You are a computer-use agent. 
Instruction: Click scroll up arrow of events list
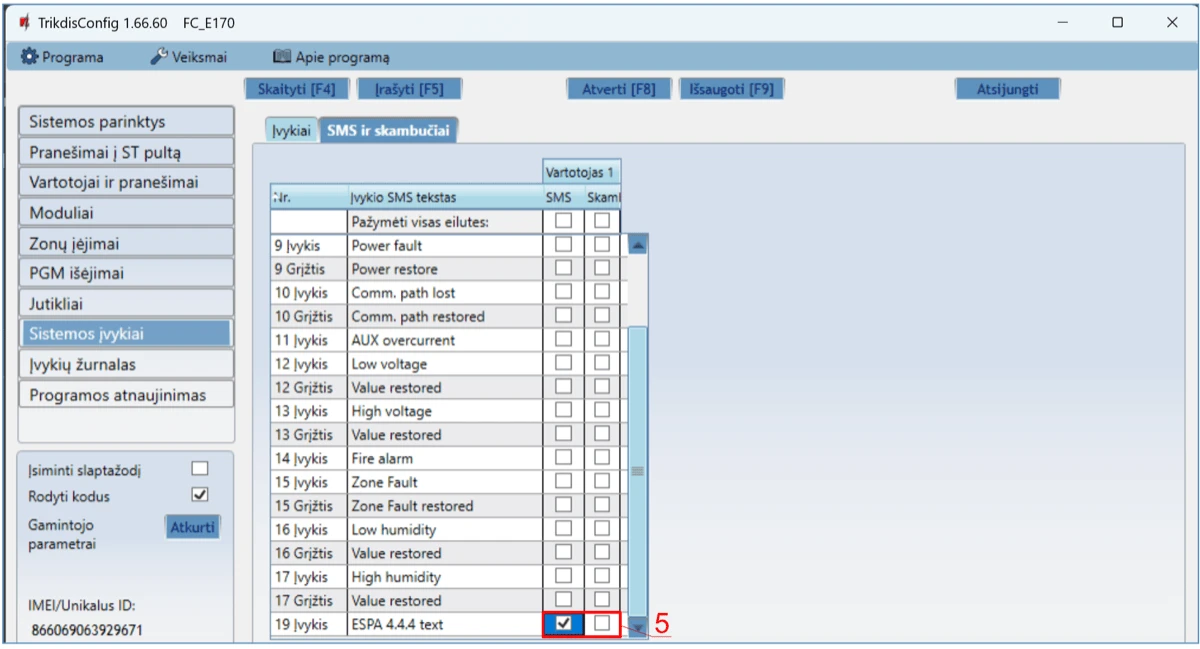click(637, 244)
